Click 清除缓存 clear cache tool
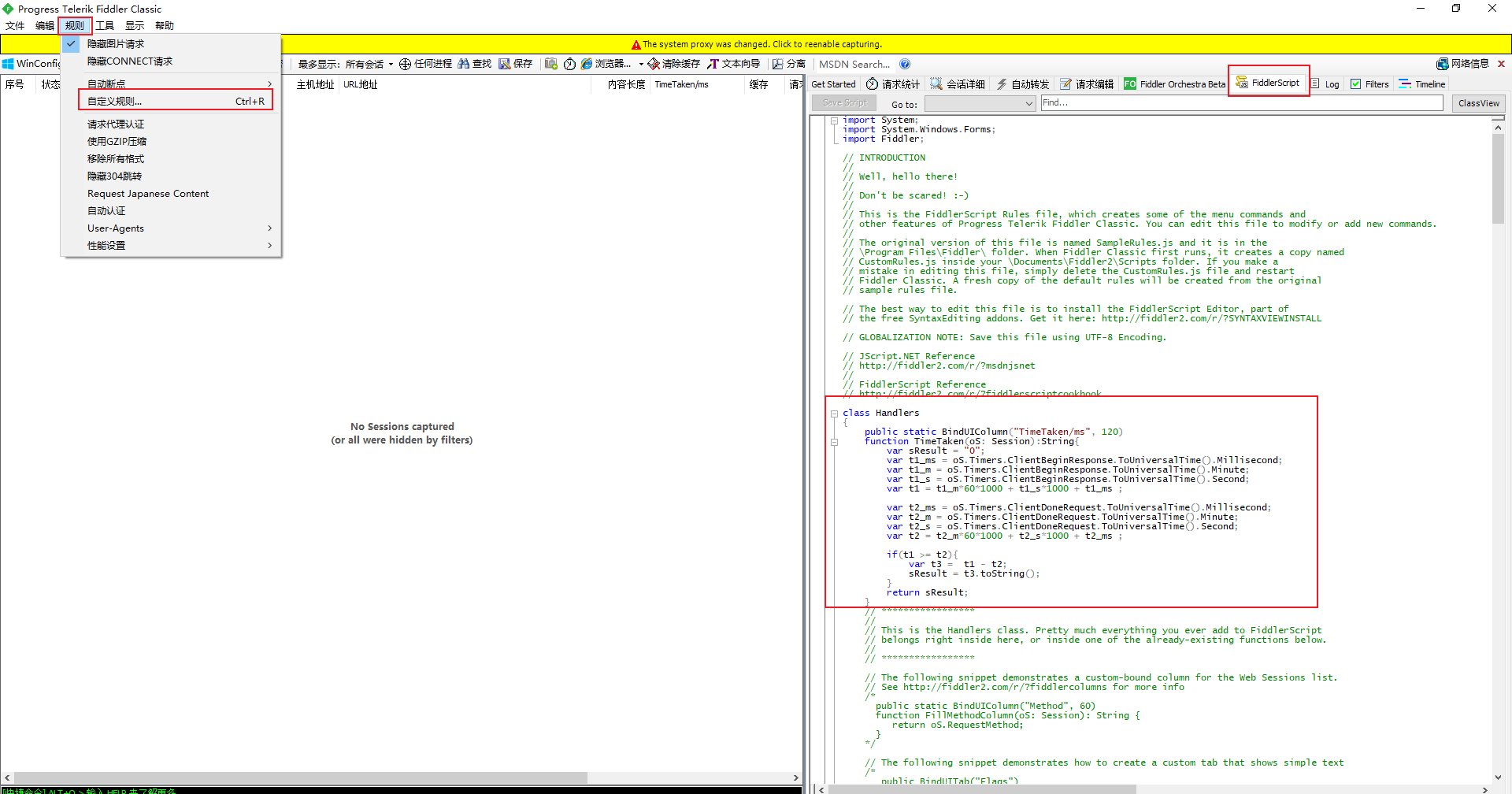Screen dimensions: 1512x794 pyautogui.click(x=674, y=64)
